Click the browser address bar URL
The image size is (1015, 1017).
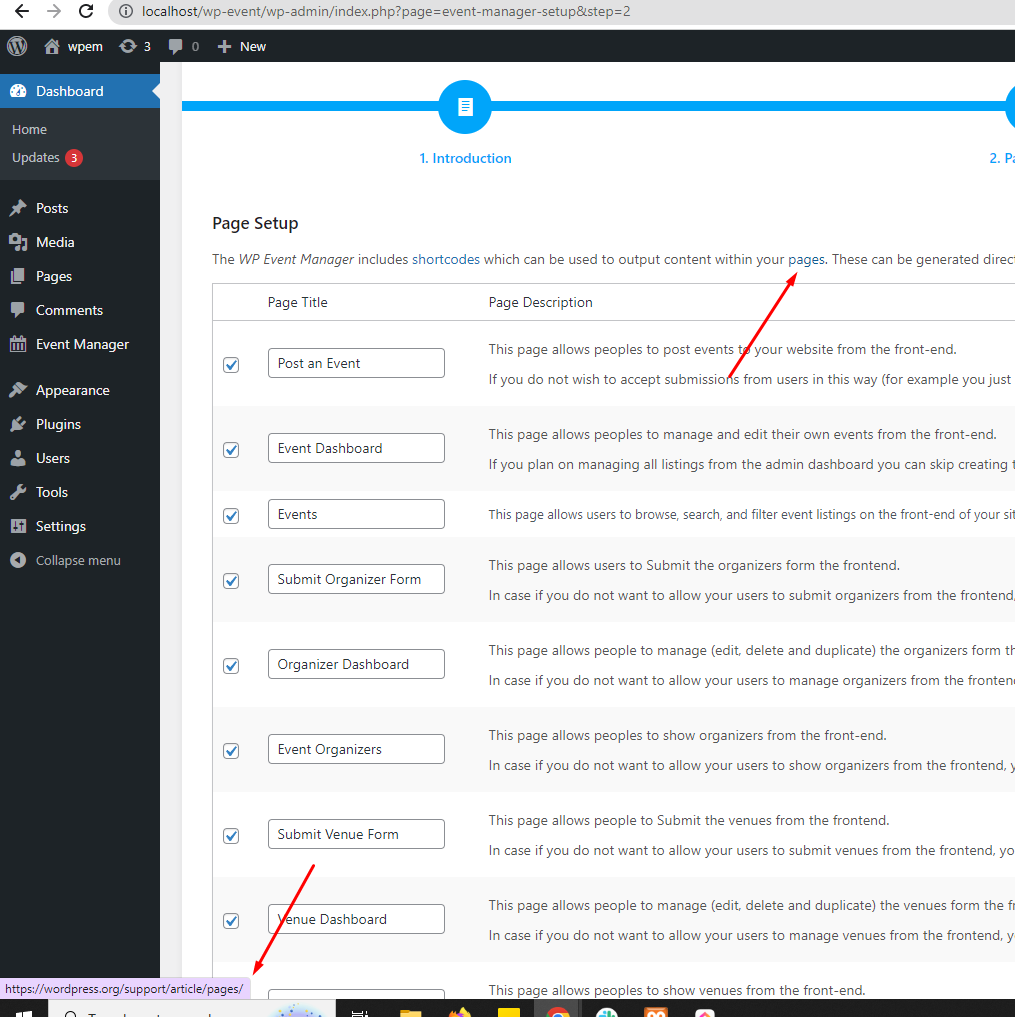386,12
